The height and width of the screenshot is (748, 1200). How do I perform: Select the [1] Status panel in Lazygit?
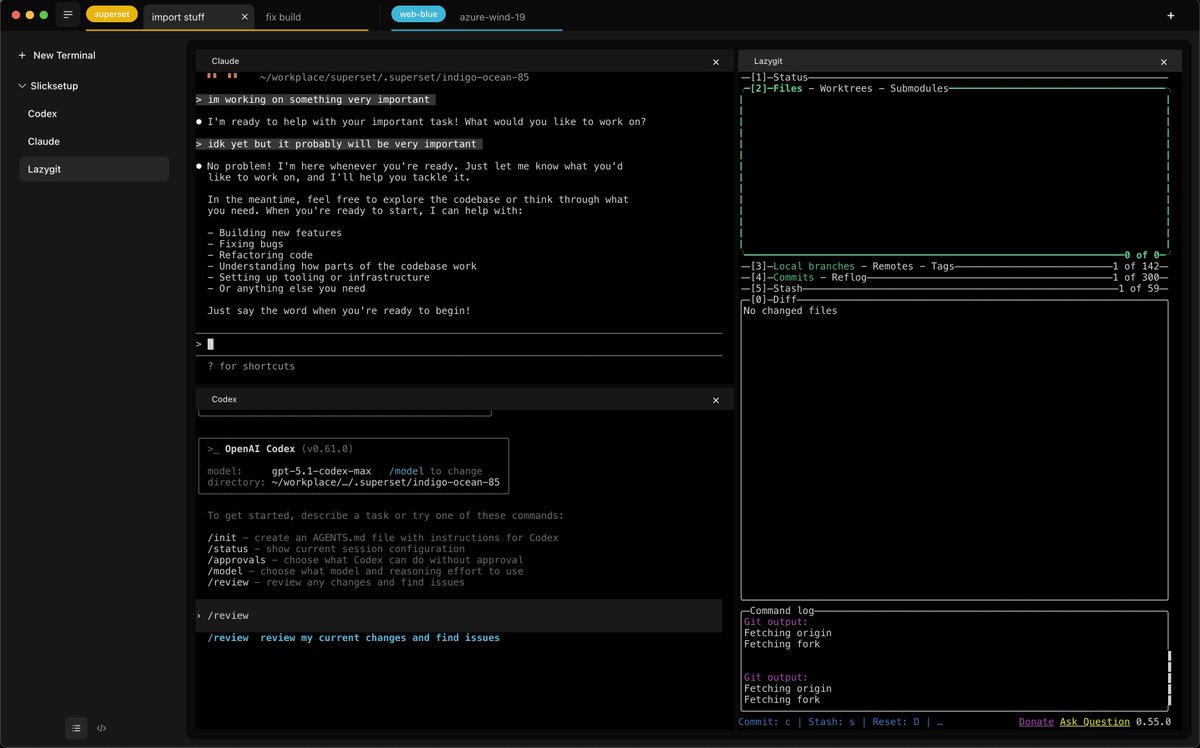pos(779,77)
